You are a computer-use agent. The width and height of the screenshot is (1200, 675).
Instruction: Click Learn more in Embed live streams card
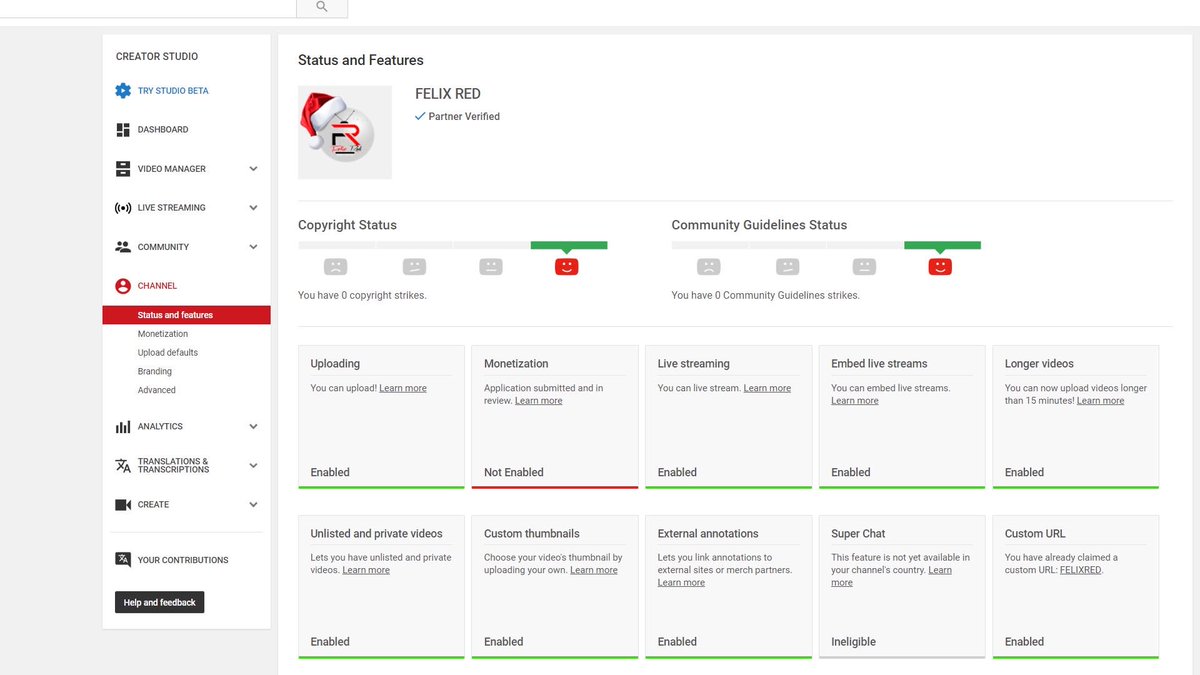tap(855, 401)
